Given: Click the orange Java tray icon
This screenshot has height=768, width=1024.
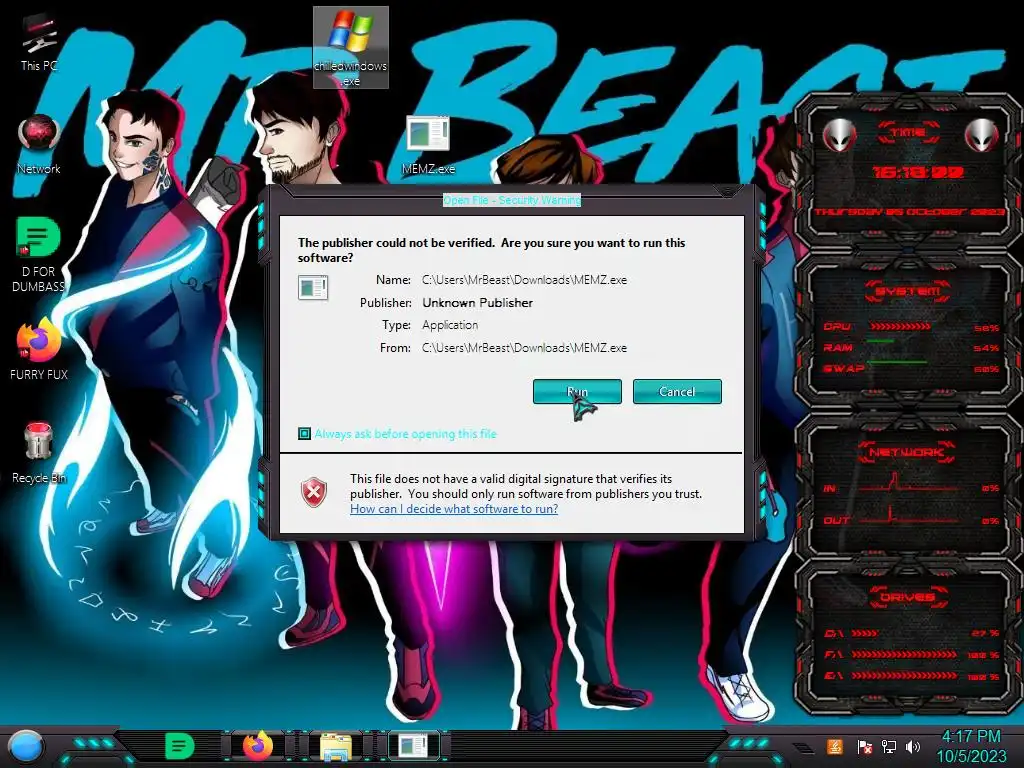Looking at the screenshot, I should [835, 747].
